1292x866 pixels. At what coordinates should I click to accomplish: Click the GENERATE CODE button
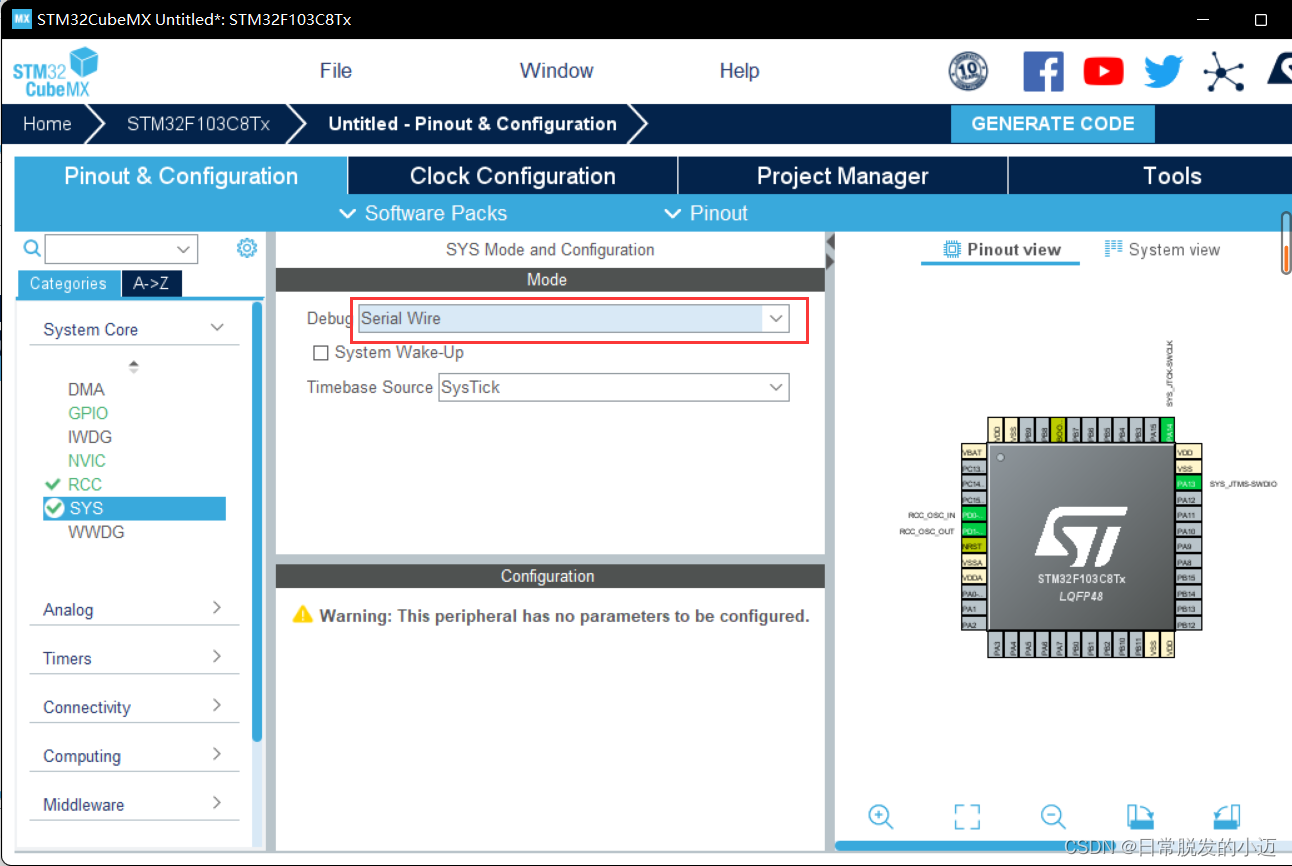1053,124
